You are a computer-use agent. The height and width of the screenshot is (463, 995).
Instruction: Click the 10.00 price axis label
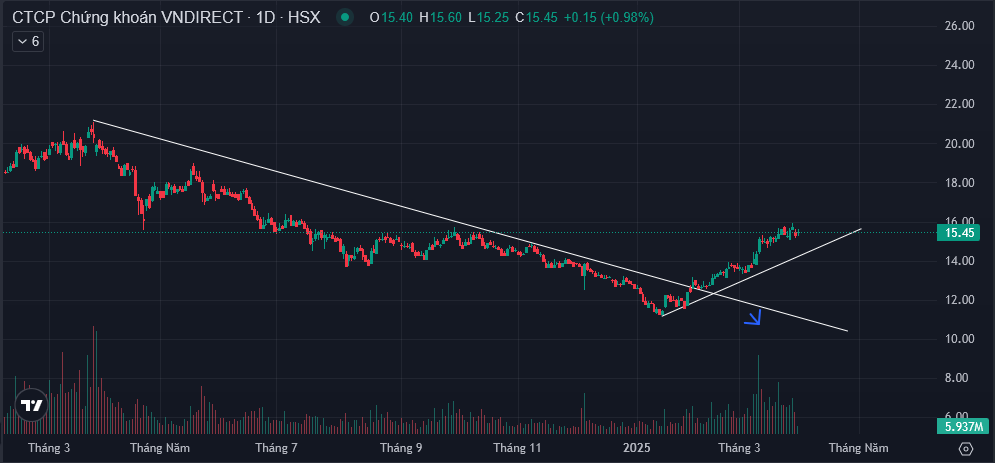click(959, 339)
